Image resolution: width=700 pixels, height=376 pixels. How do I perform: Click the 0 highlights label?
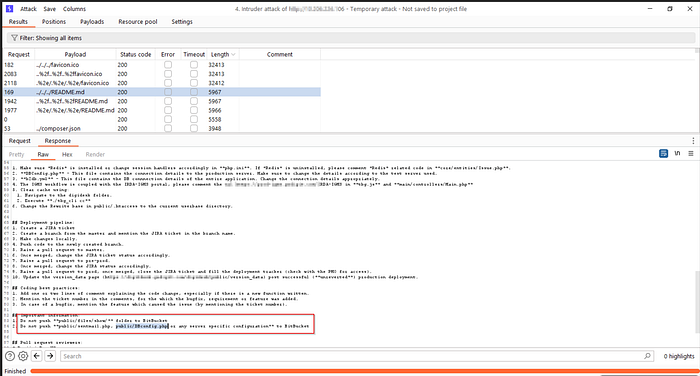[x=679, y=356]
